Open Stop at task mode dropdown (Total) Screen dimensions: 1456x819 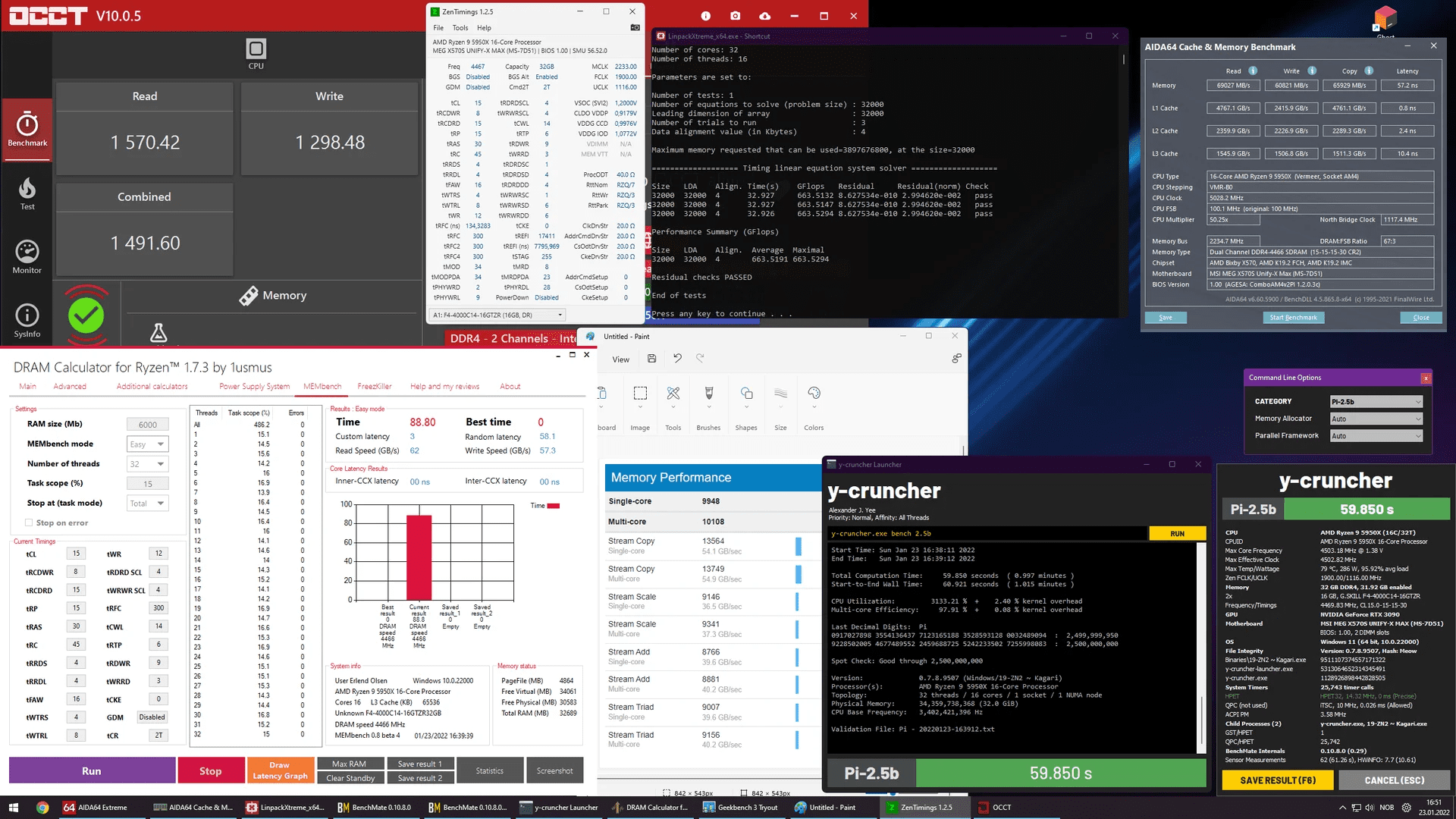147,504
